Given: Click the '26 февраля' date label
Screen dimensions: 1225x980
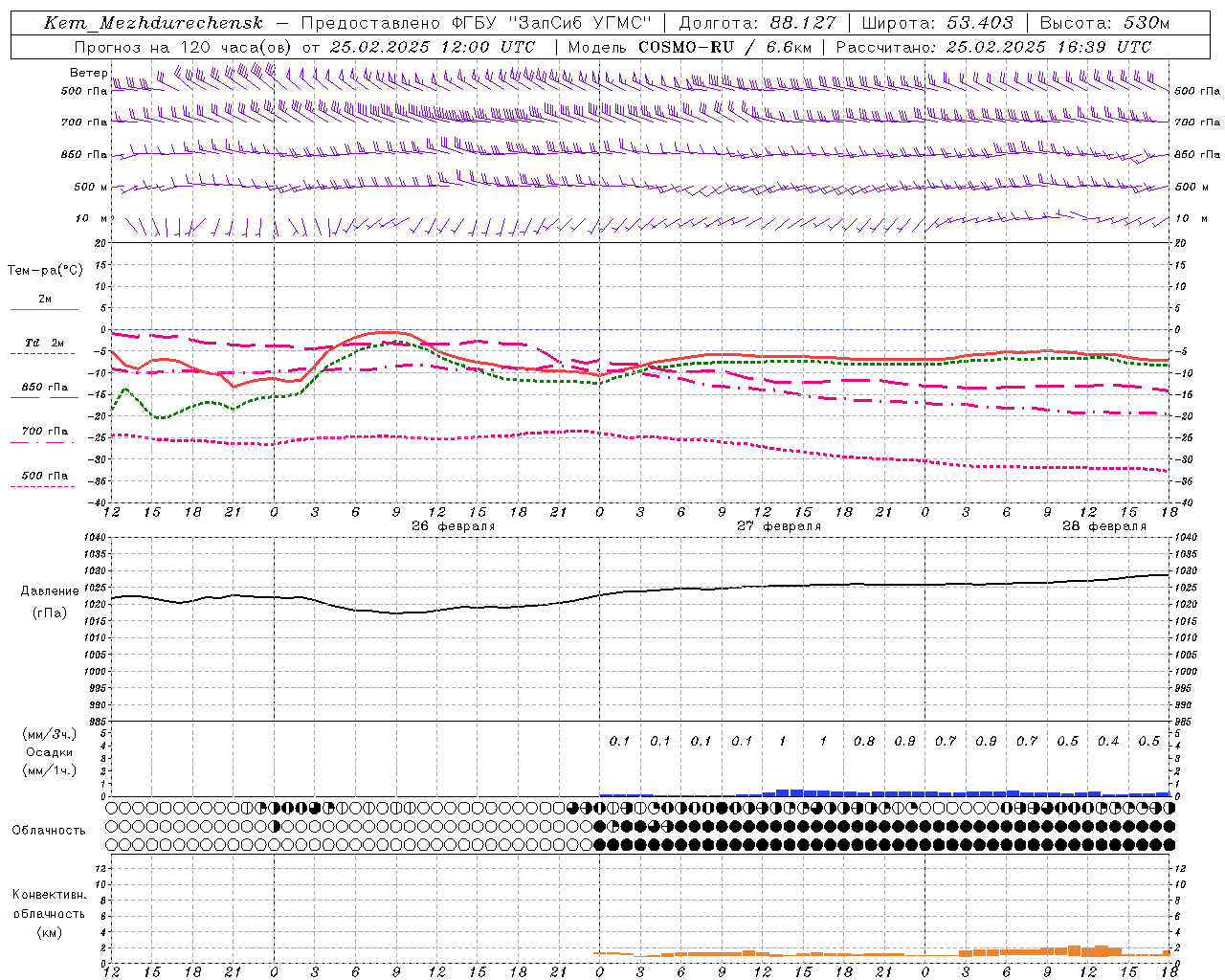Looking at the screenshot, I should click(x=454, y=526).
